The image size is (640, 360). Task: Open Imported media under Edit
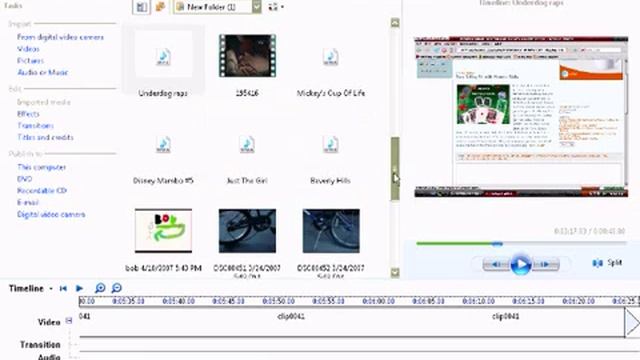coord(44,102)
